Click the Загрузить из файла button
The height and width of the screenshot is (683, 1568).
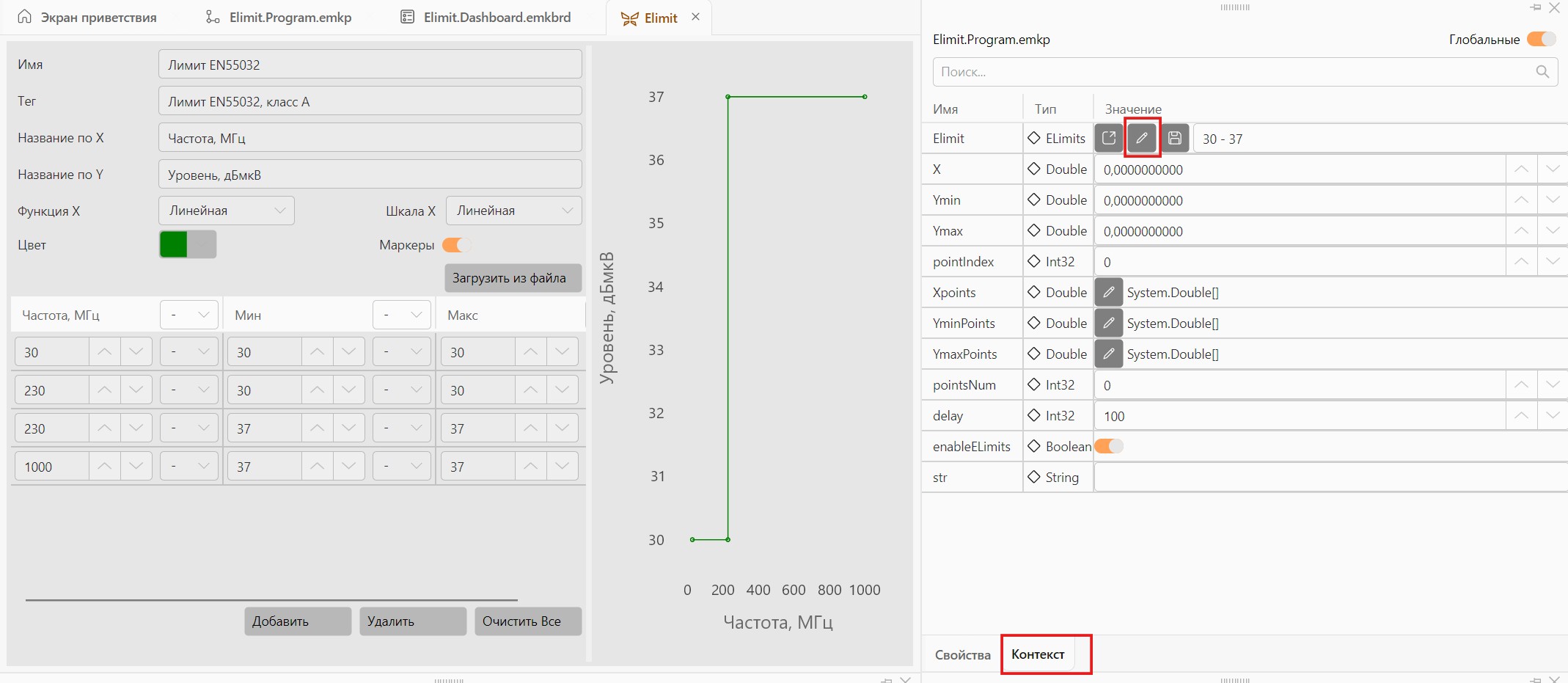(513, 278)
